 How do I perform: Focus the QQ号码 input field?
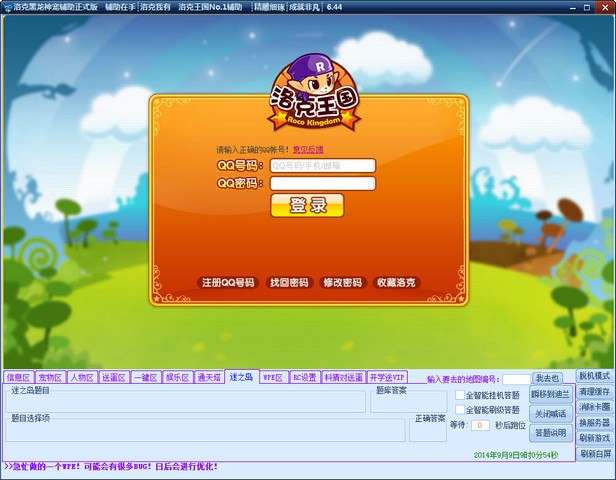[323, 166]
